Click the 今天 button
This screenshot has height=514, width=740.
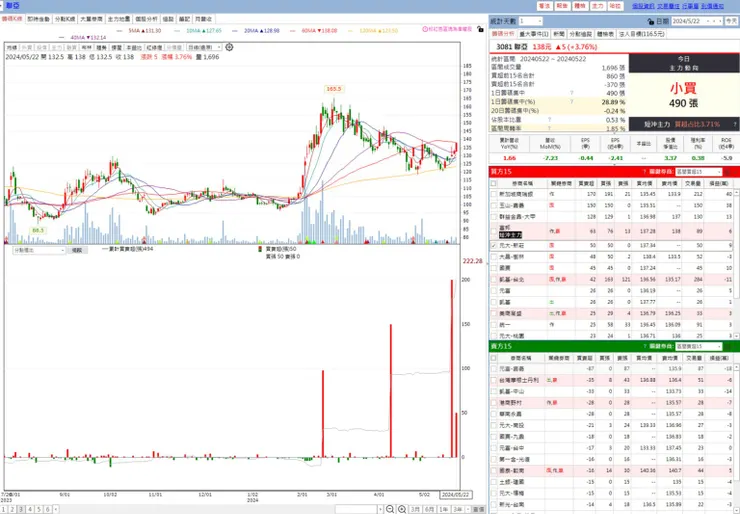(731, 21)
